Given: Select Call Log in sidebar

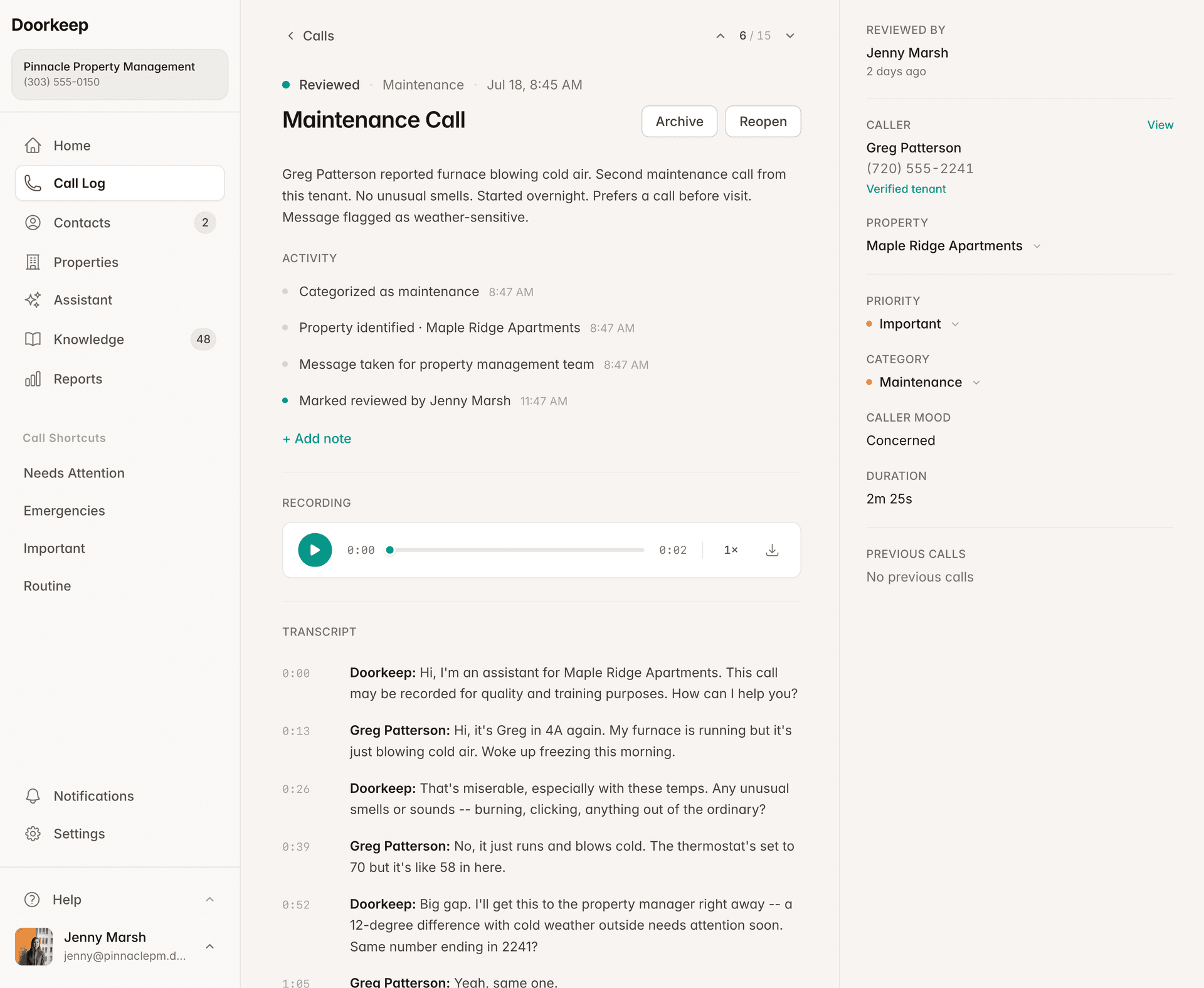Looking at the screenshot, I should [x=120, y=183].
